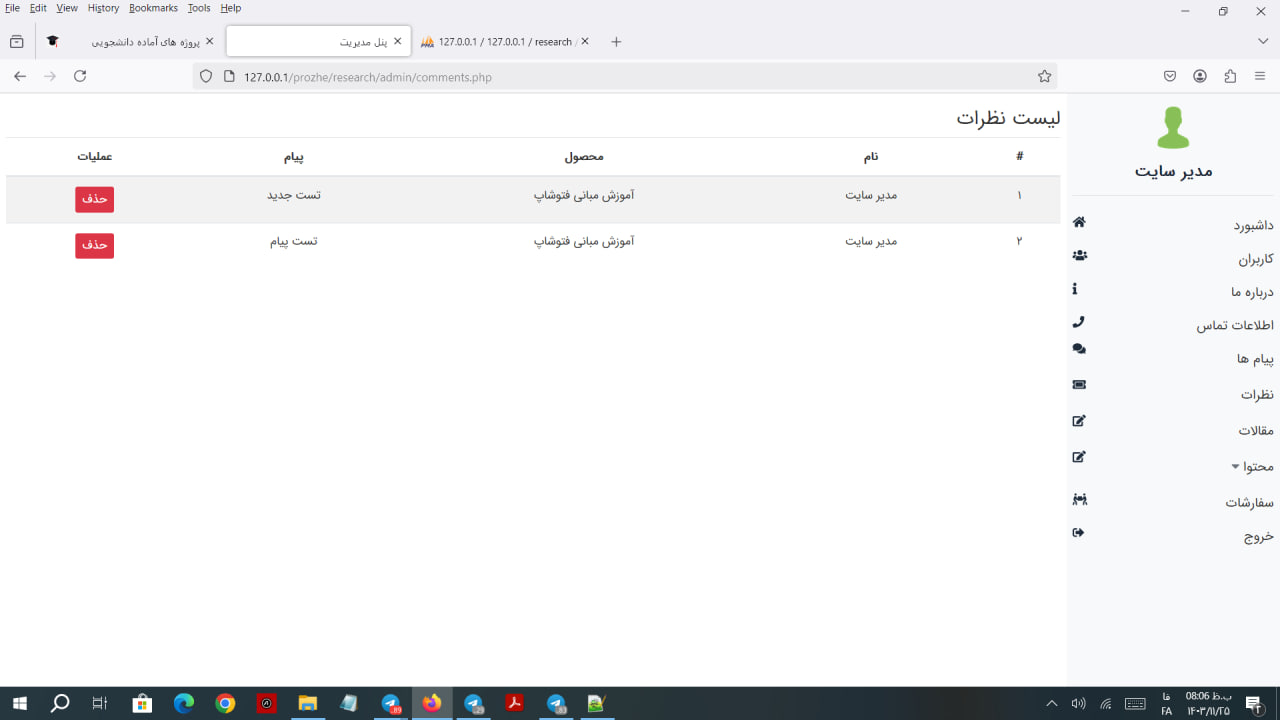
Task: Click the users group icon beside کاربران
Action: click(x=1079, y=255)
